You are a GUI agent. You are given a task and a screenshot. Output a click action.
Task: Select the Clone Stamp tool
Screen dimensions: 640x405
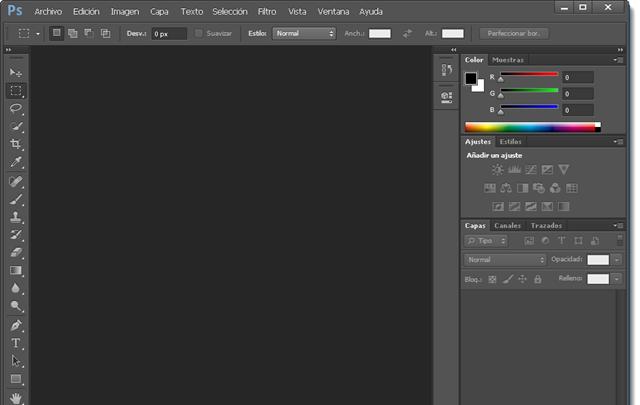point(16,217)
